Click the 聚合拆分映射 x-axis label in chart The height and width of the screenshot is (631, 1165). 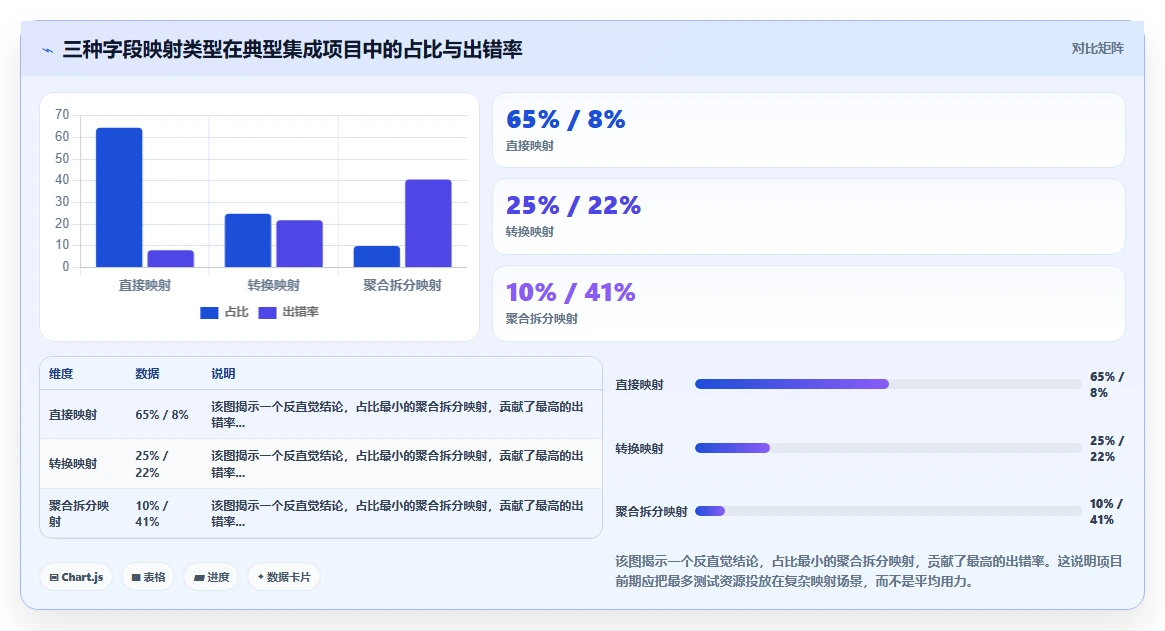click(x=402, y=285)
